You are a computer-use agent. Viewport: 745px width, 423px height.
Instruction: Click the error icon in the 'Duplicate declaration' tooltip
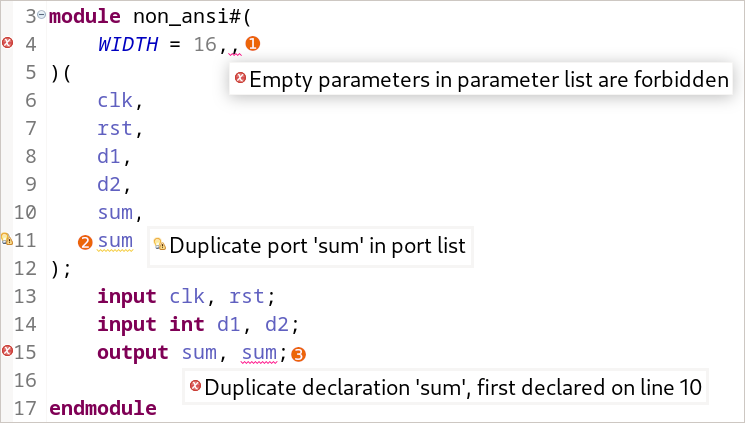click(x=195, y=385)
